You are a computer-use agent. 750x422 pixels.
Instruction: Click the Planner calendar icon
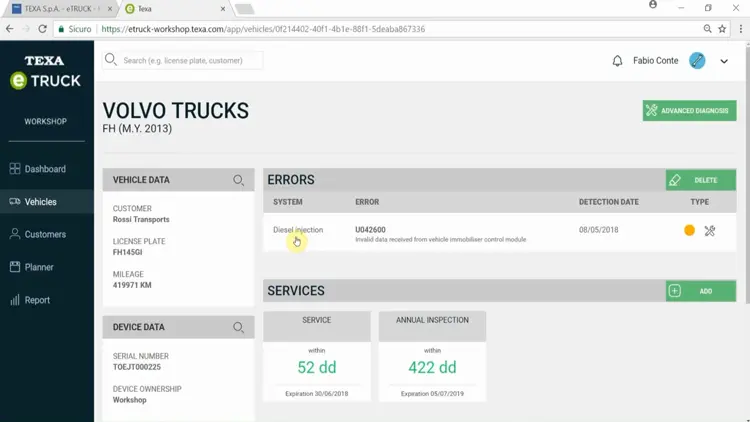pos(15,267)
